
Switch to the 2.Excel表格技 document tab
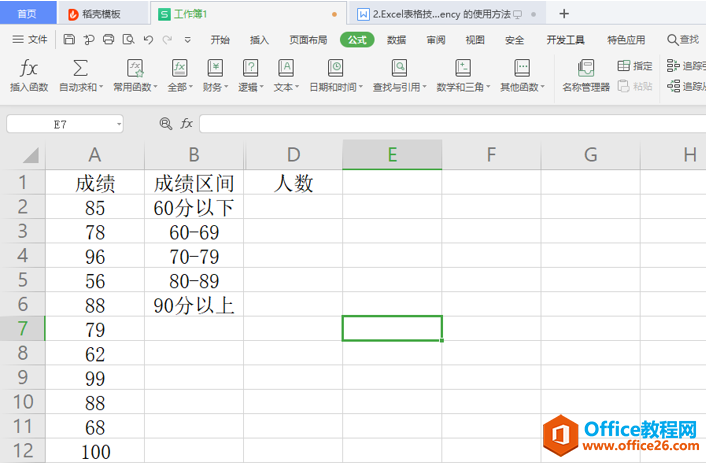click(x=447, y=14)
